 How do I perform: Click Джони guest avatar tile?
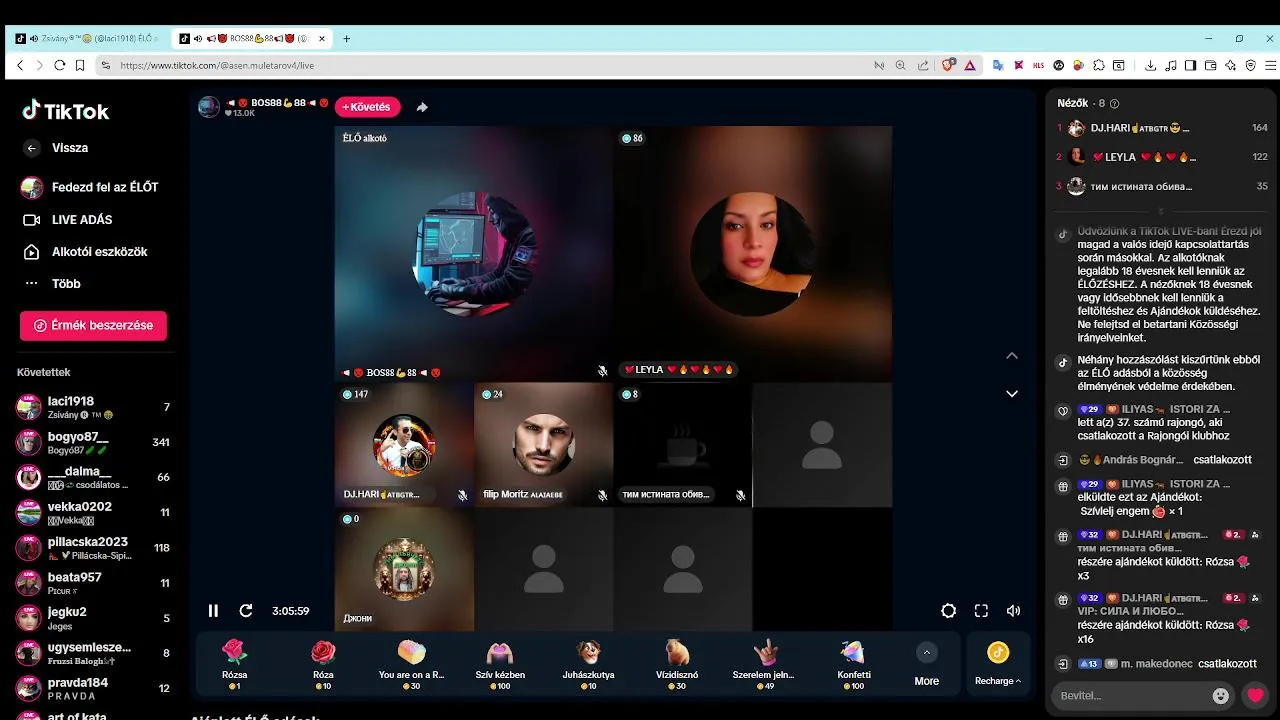coord(404,569)
